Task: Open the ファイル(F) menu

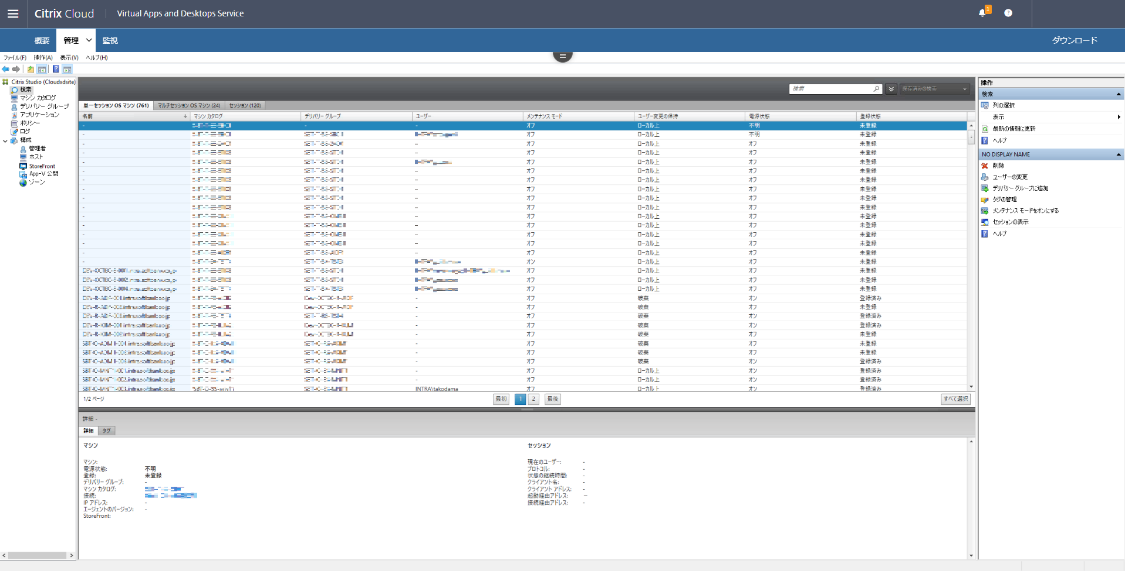Action: (x=14, y=57)
